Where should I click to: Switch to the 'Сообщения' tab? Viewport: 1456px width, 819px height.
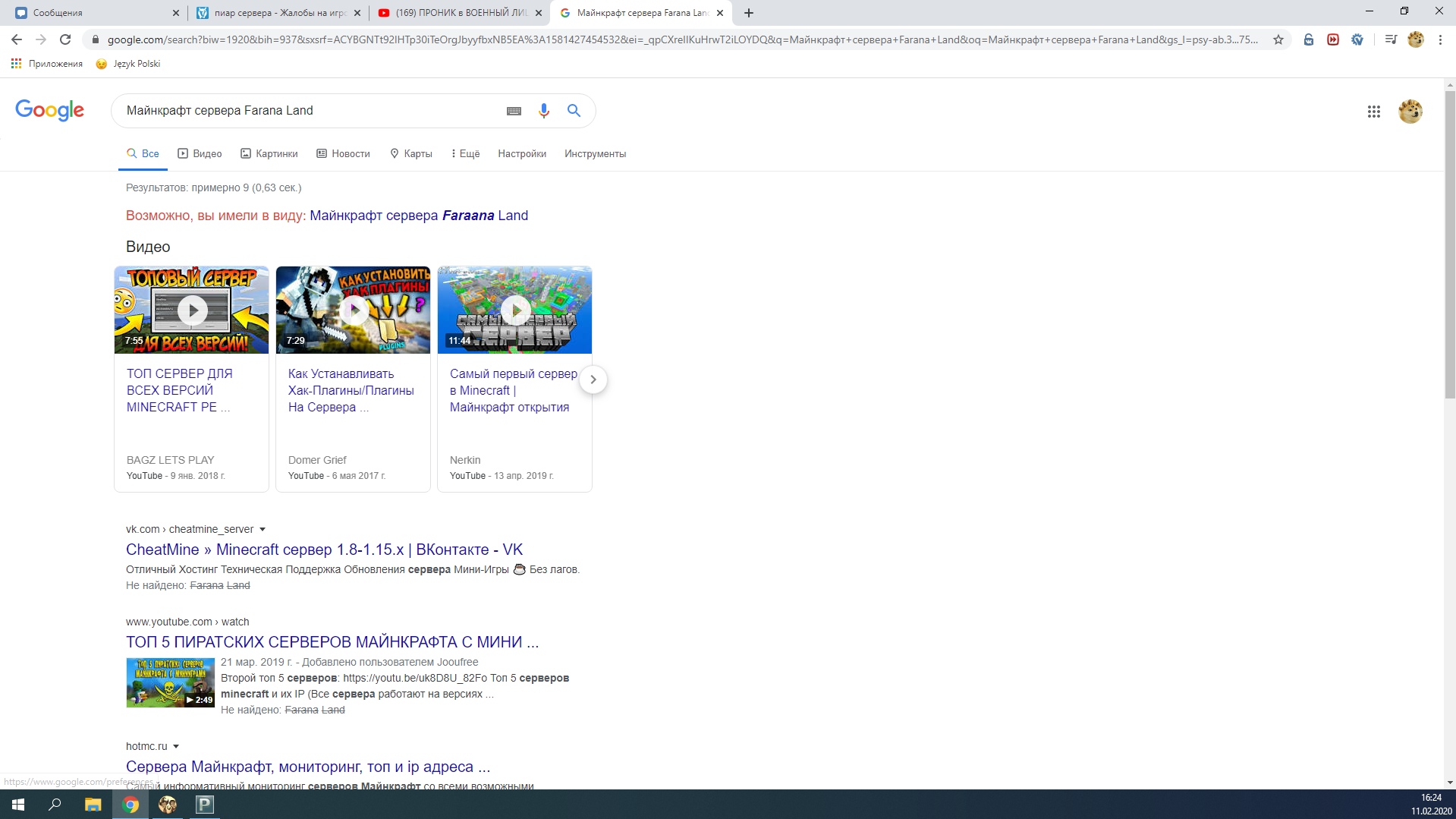(91, 13)
